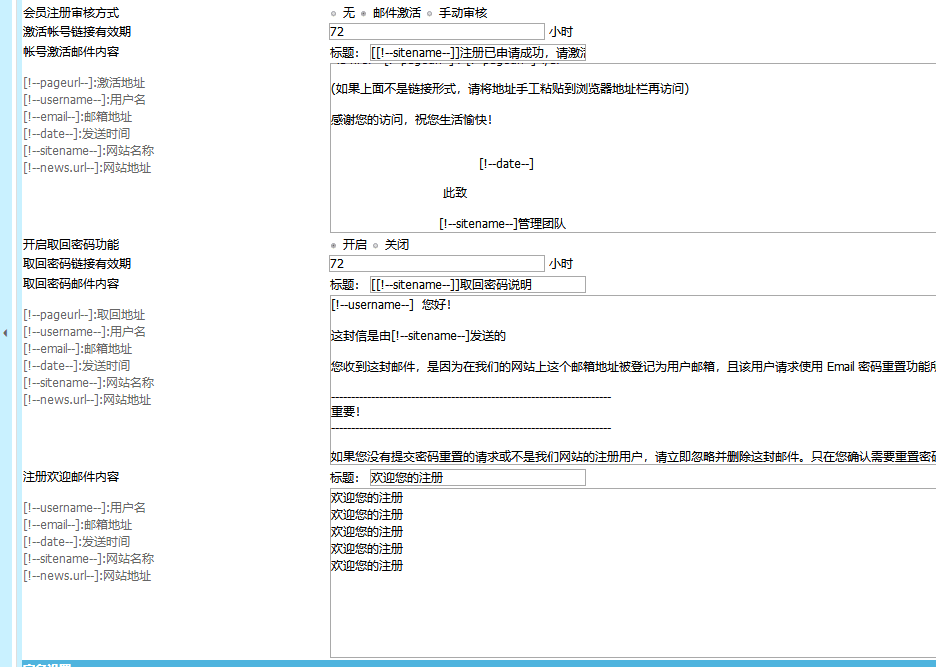Select 无 for member registration review

click(x=334, y=14)
